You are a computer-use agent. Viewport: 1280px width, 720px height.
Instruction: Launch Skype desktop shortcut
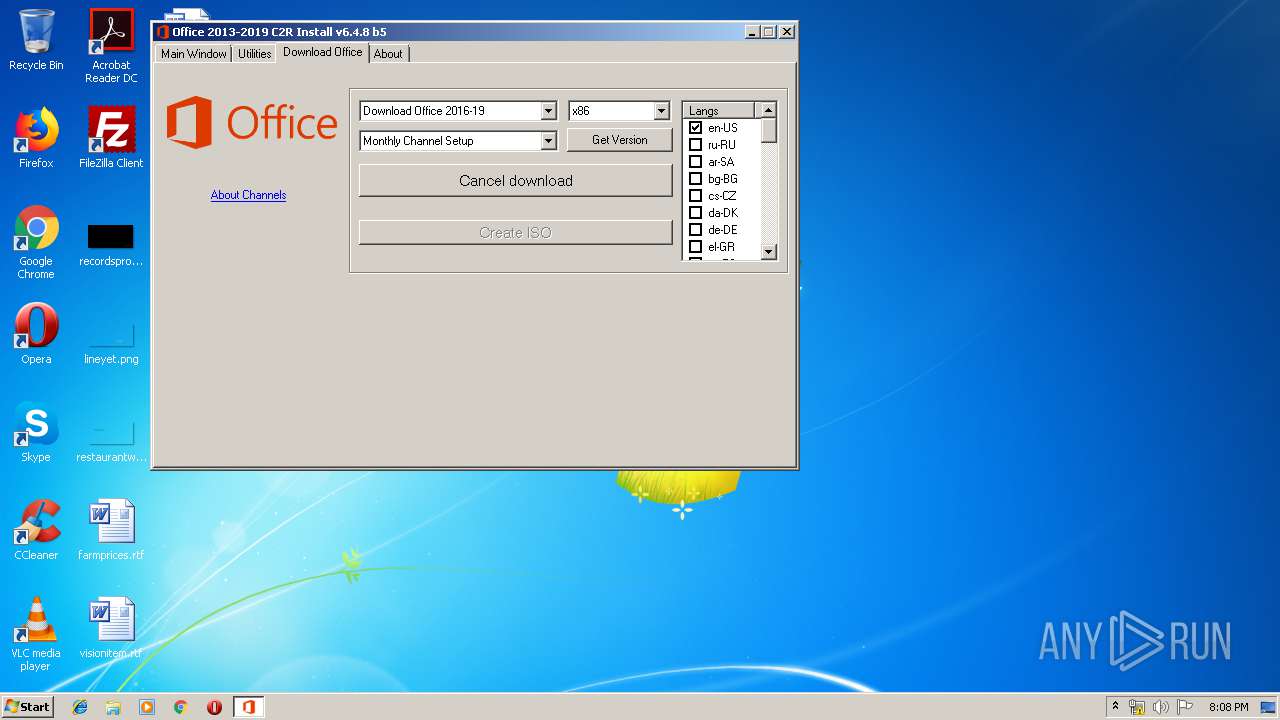click(x=36, y=432)
